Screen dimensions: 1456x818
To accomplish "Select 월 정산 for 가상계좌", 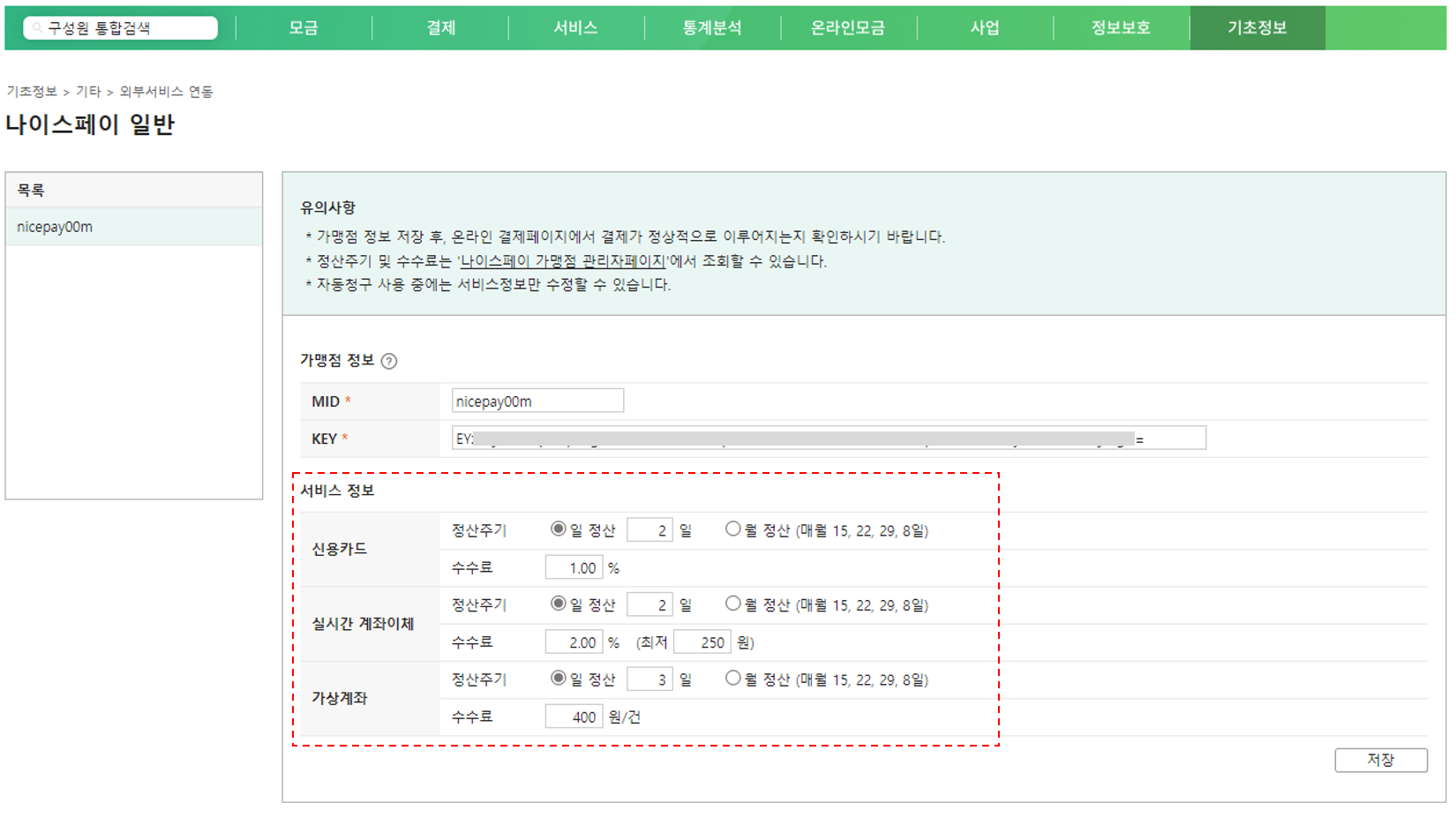I will coord(732,679).
